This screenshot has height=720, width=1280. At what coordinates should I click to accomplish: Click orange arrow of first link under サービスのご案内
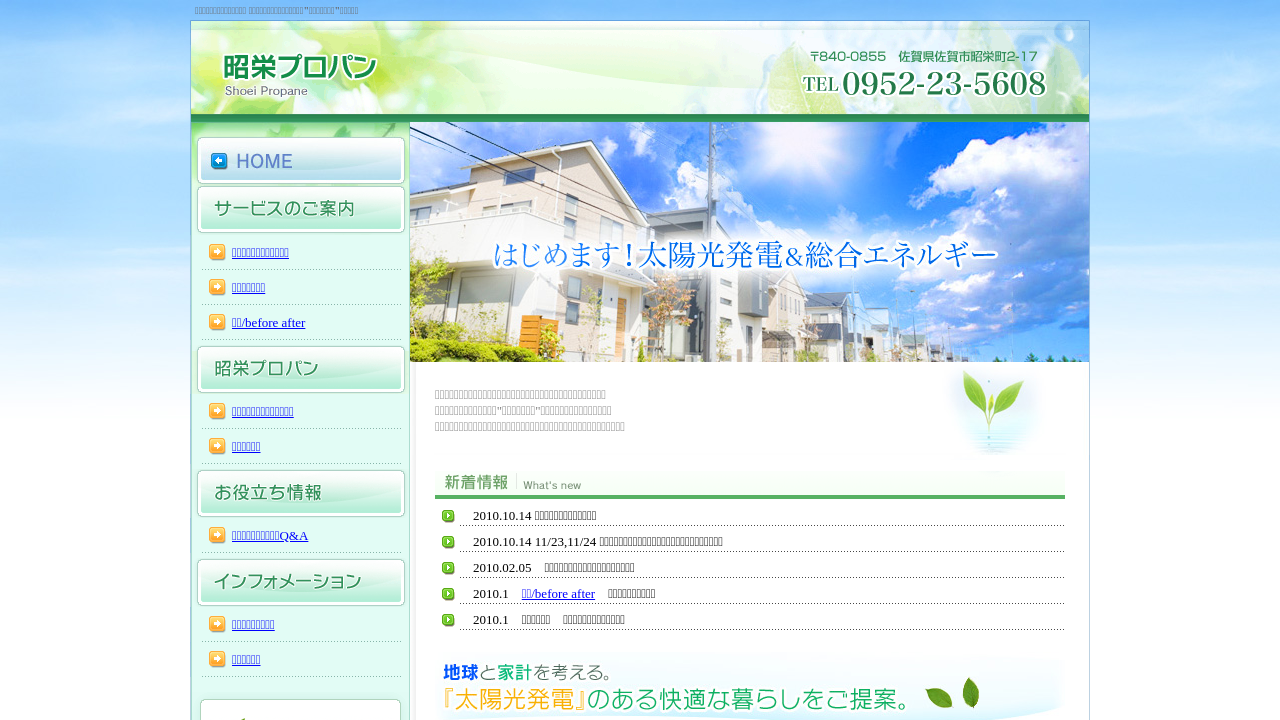tap(217, 252)
